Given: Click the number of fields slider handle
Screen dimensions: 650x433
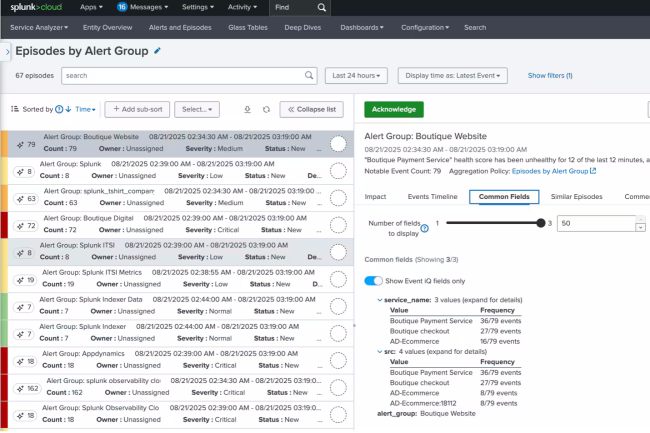Looking at the screenshot, I should pyautogui.click(x=542, y=223).
